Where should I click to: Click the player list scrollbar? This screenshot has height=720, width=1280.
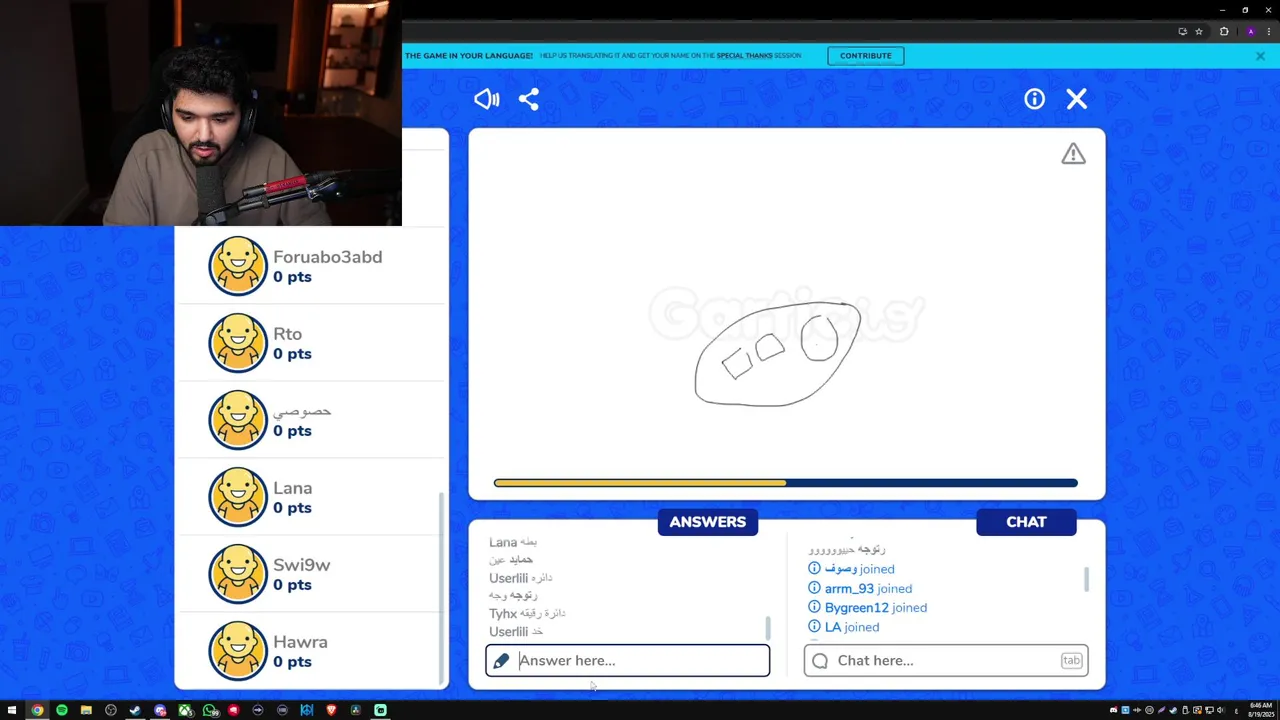[x=441, y=587]
